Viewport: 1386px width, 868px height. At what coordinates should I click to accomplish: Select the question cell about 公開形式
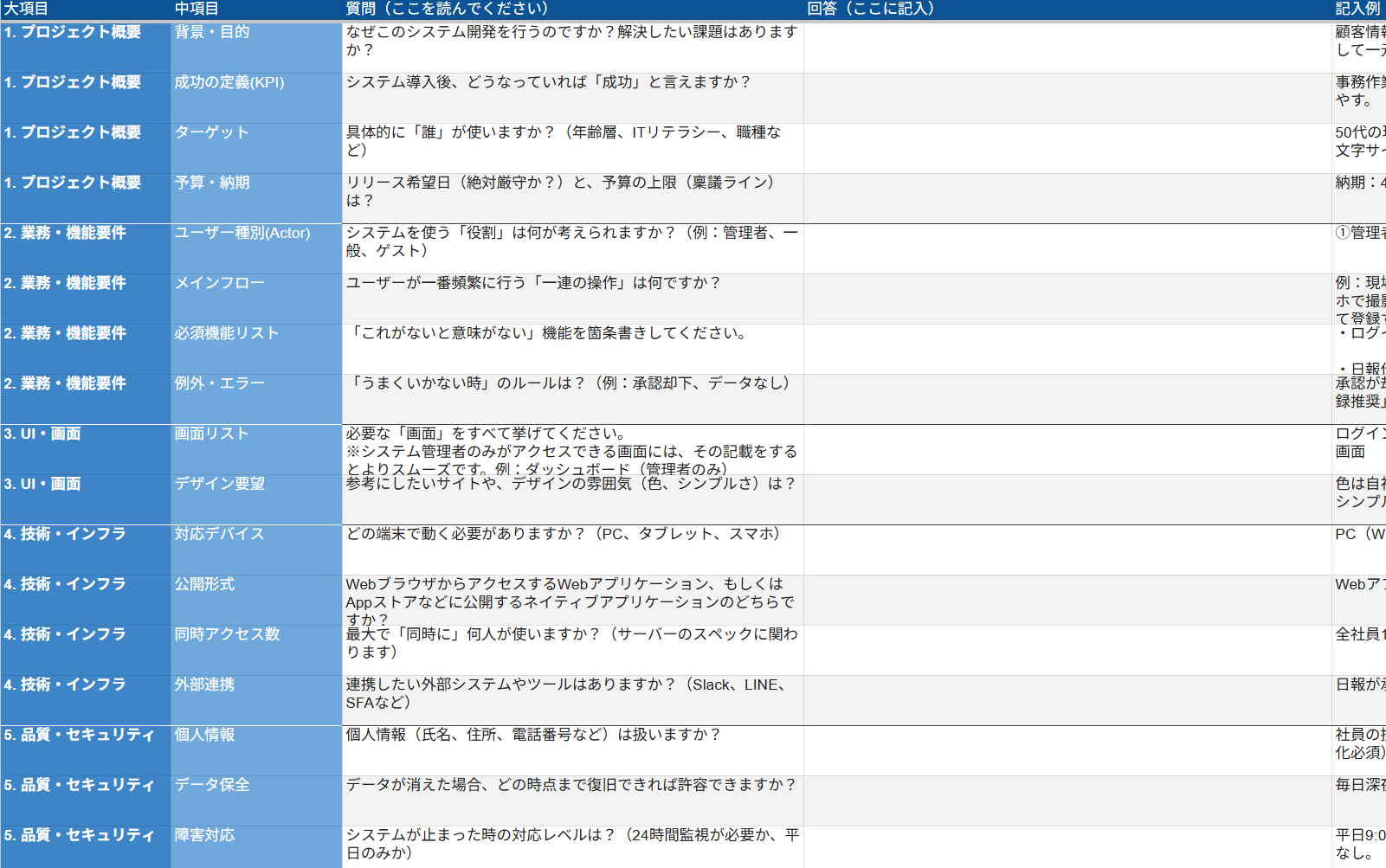click(571, 601)
